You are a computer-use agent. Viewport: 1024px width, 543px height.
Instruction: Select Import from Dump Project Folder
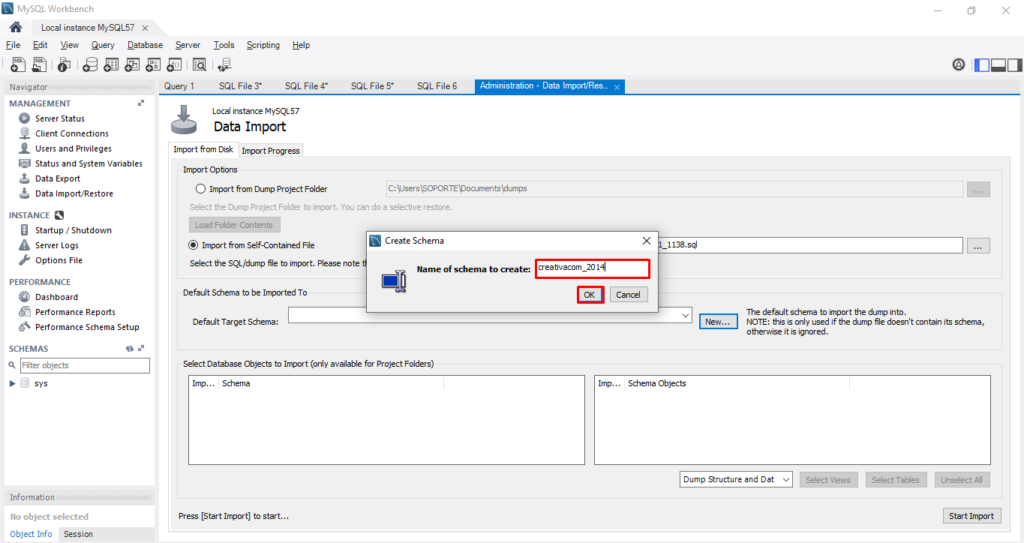point(200,189)
